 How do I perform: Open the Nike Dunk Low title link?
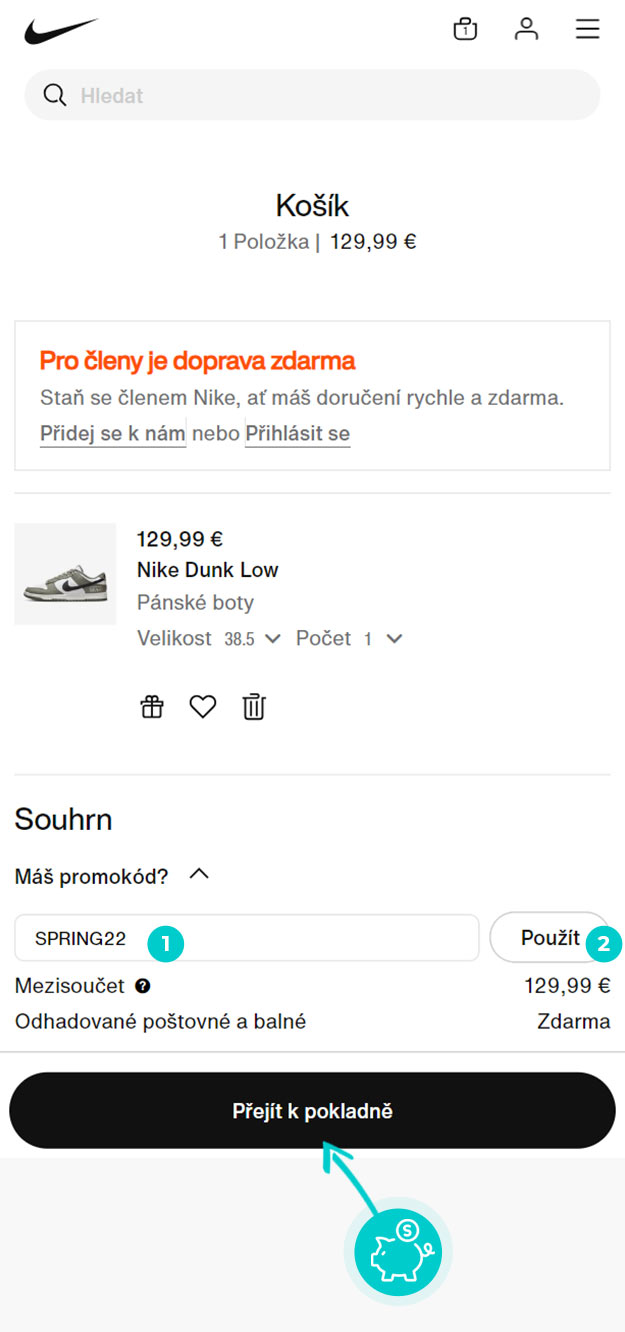click(x=207, y=570)
